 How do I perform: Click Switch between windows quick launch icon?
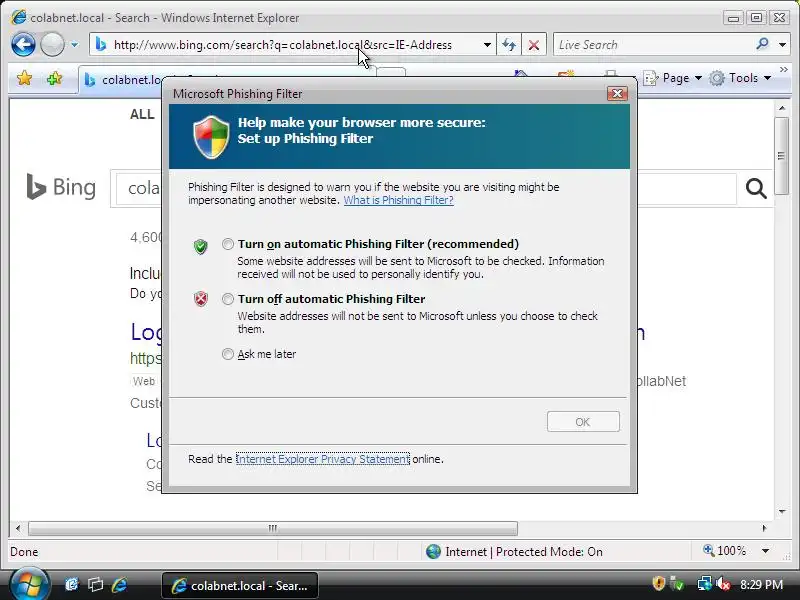coord(95,585)
